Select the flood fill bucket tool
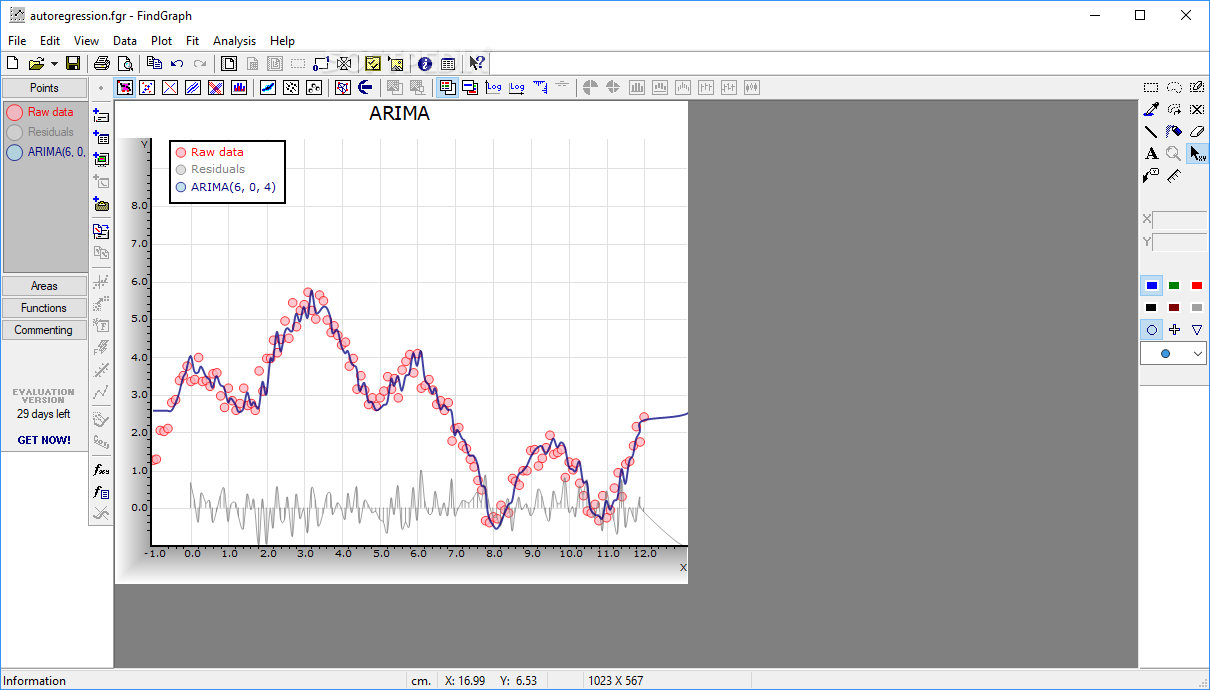1210x690 pixels. click(x=1174, y=131)
